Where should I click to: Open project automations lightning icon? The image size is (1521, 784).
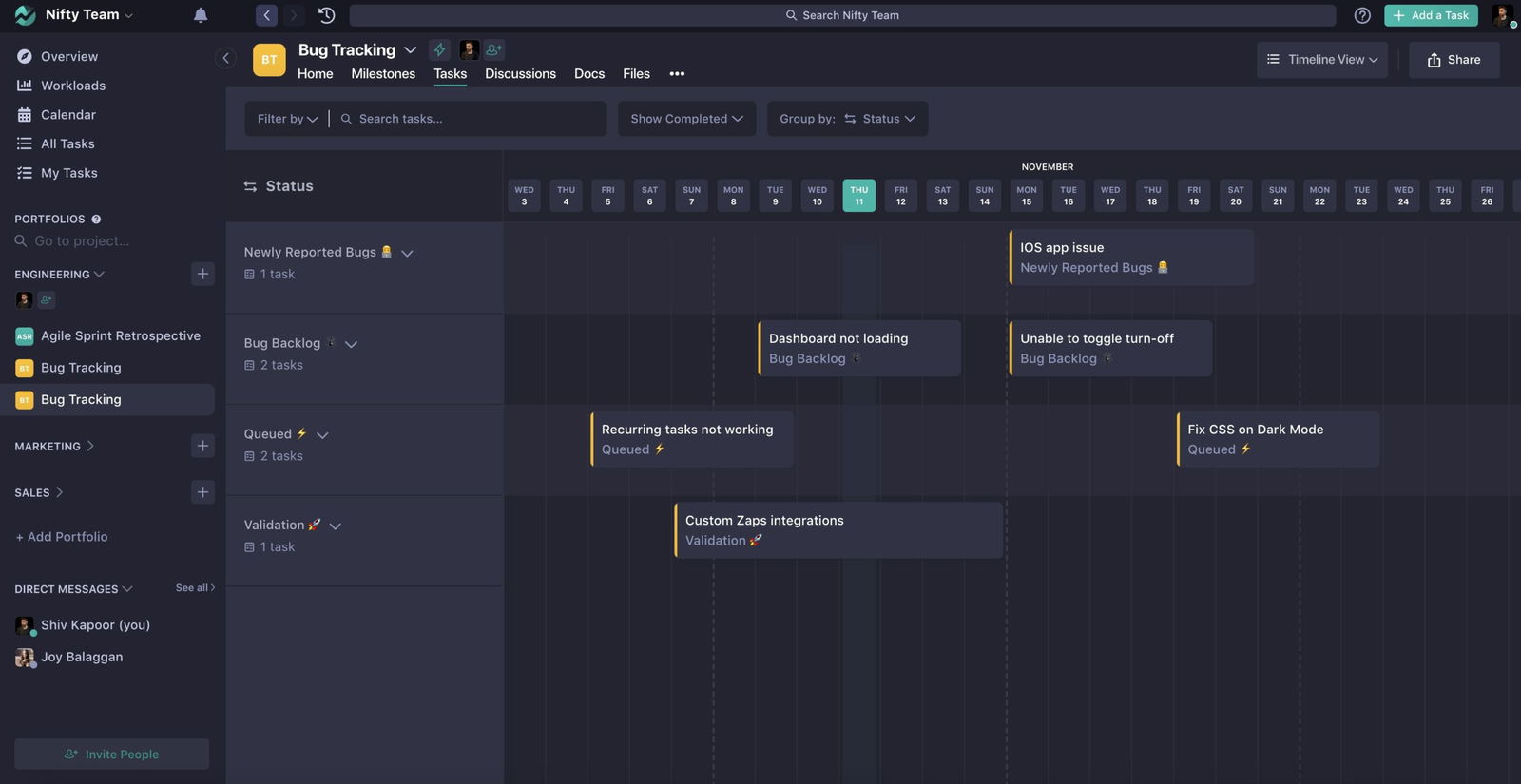click(439, 49)
